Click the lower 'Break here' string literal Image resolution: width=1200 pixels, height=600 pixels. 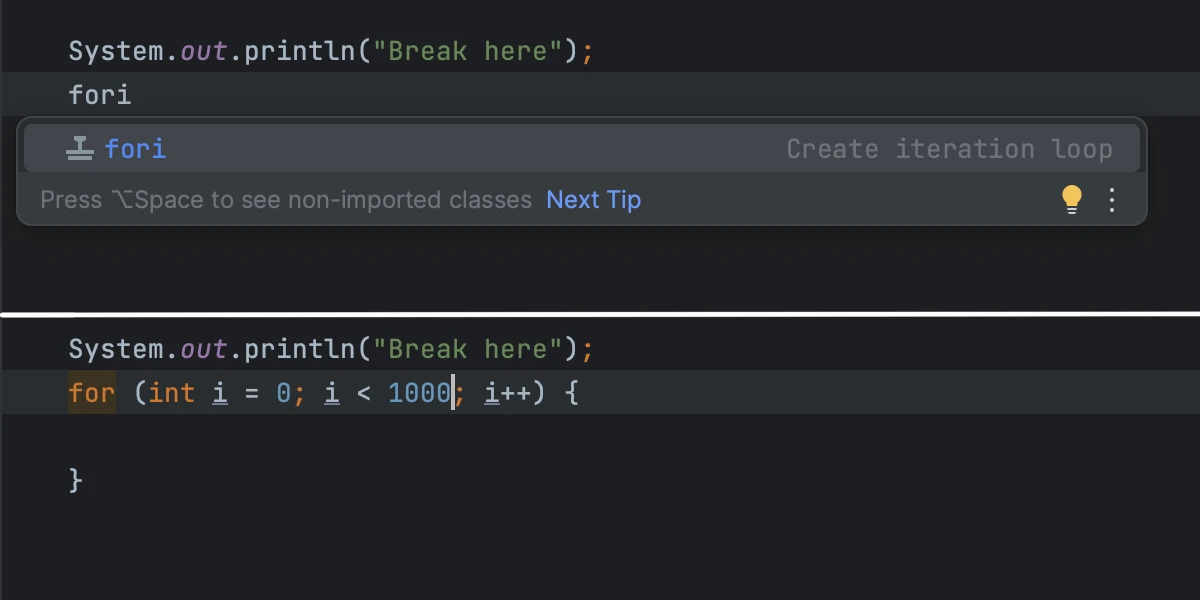point(467,349)
